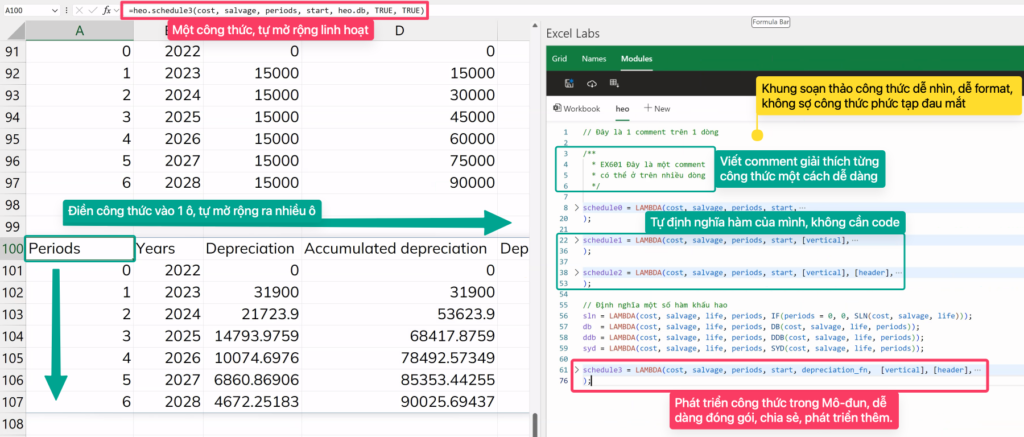Click the New module button
Image resolution: width=1024 pixels, height=437 pixels.
(x=657, y=108)
